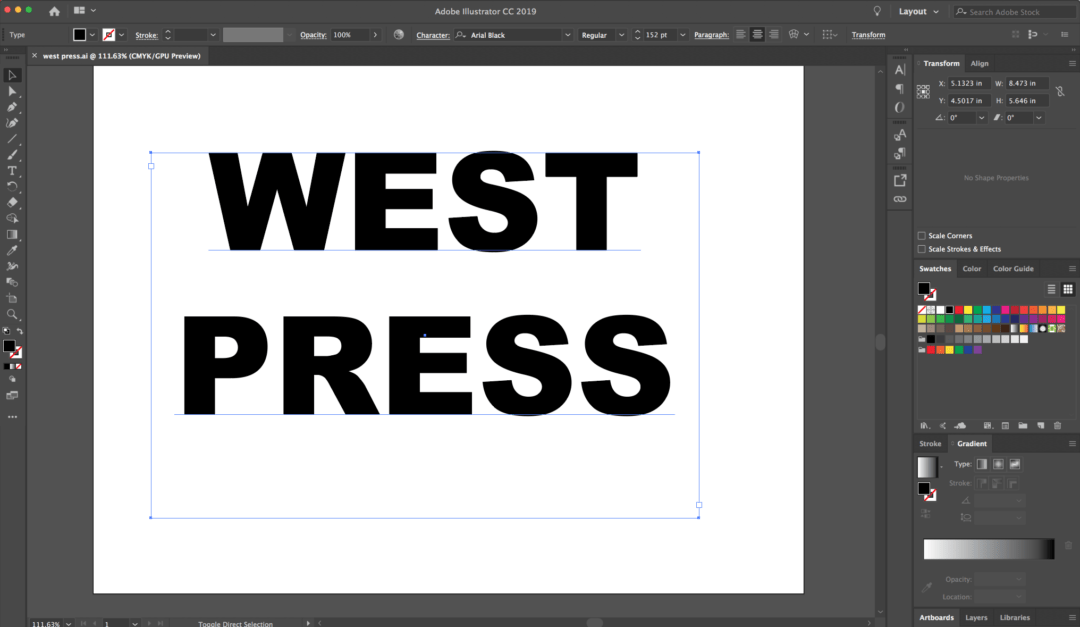
Task: Select the Selection tool arrow
Action: 12,75
